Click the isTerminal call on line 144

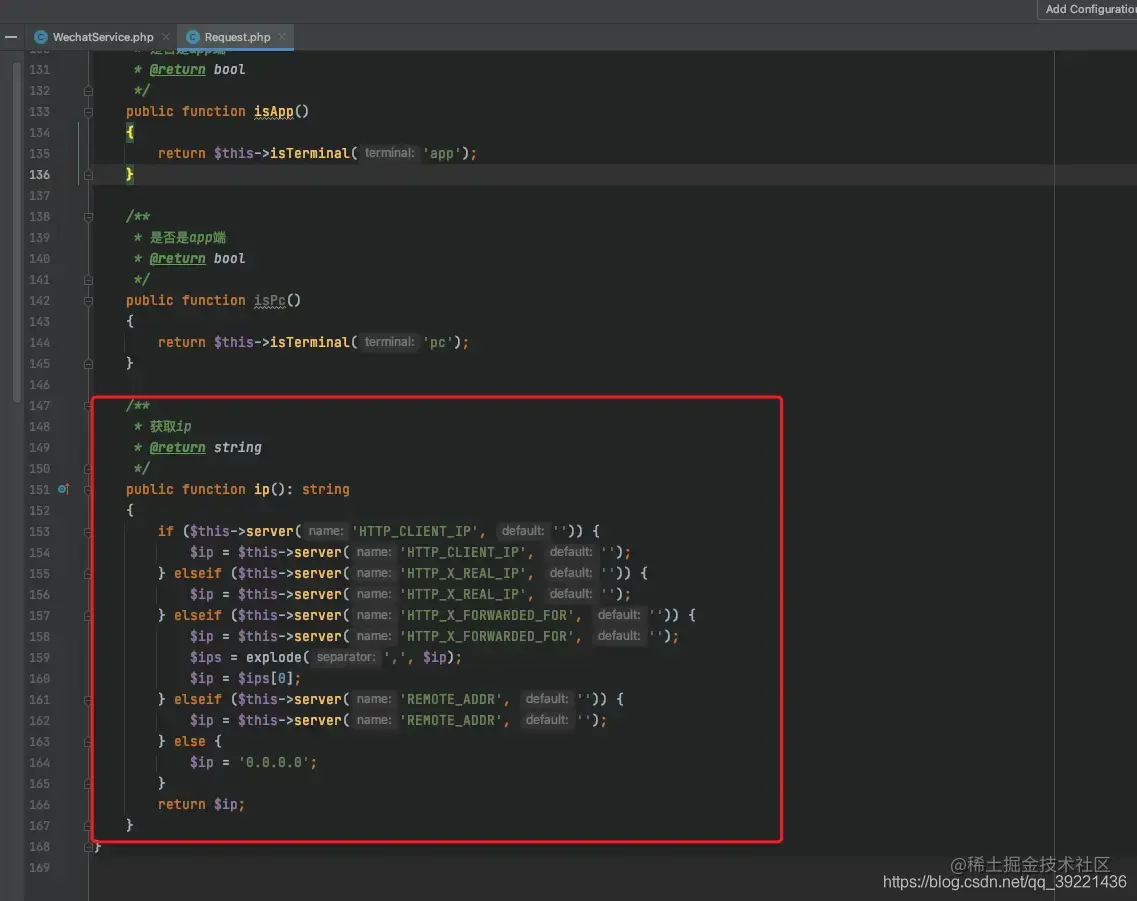pyautogui.click(x=310, y=342)
